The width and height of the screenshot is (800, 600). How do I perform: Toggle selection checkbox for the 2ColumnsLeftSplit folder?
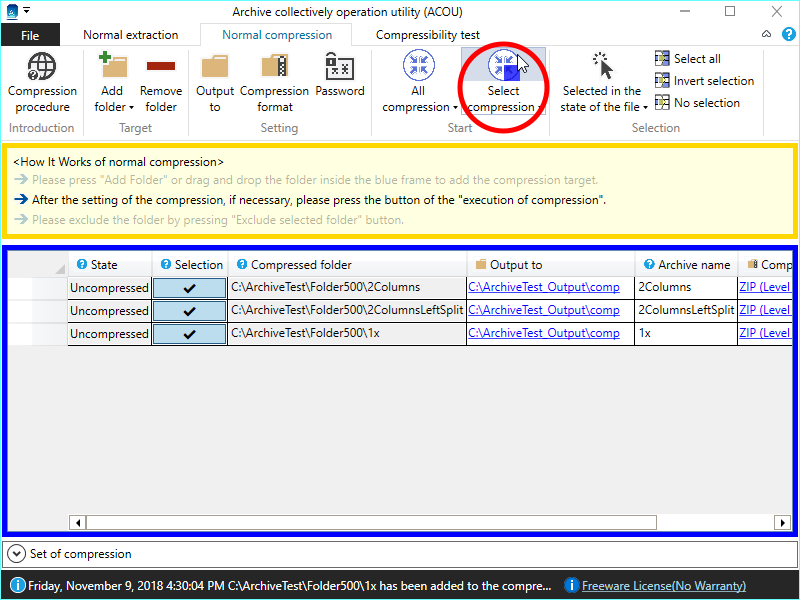189,311
